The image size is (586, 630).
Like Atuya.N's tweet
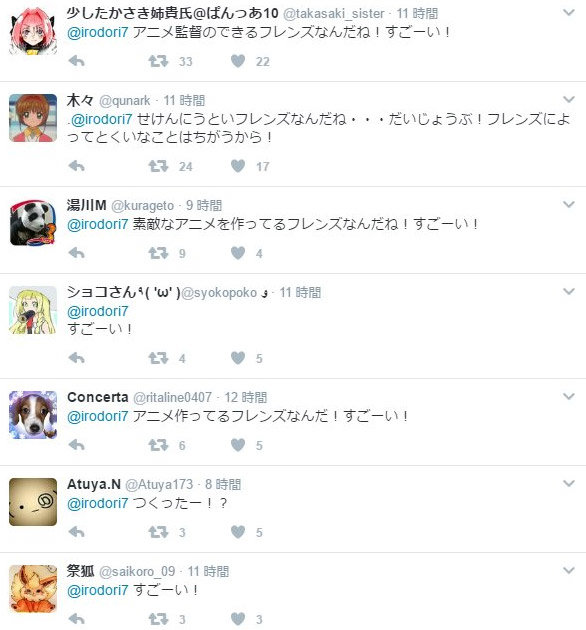tap(238, 532)
